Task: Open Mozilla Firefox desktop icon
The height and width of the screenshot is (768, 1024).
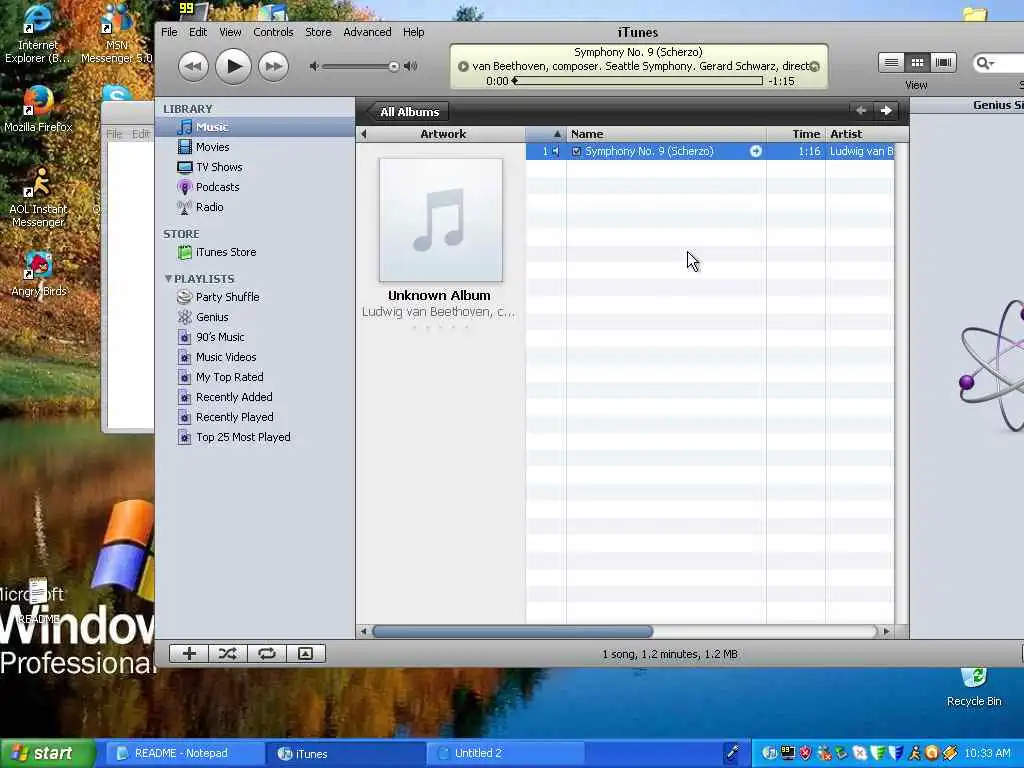Action: [x=38, y=108]
